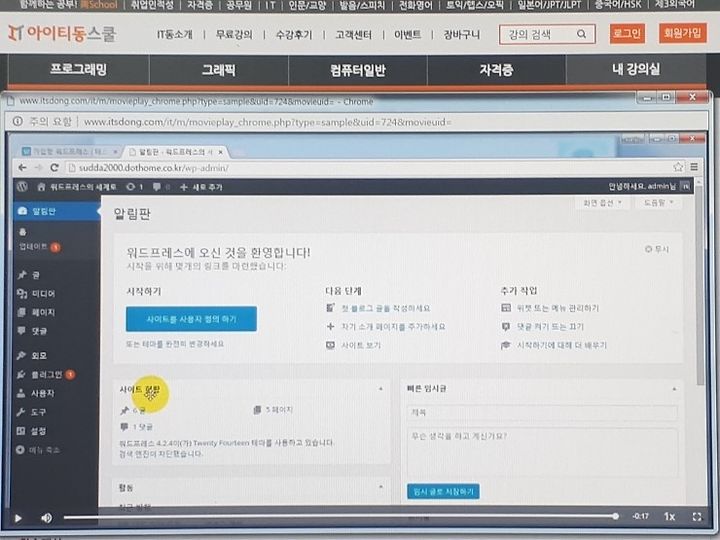This screenshot has width=720, height=540.
Task: Click the 또는 테마를 완전히 변경하세요 link
Action: click(175, 344)
